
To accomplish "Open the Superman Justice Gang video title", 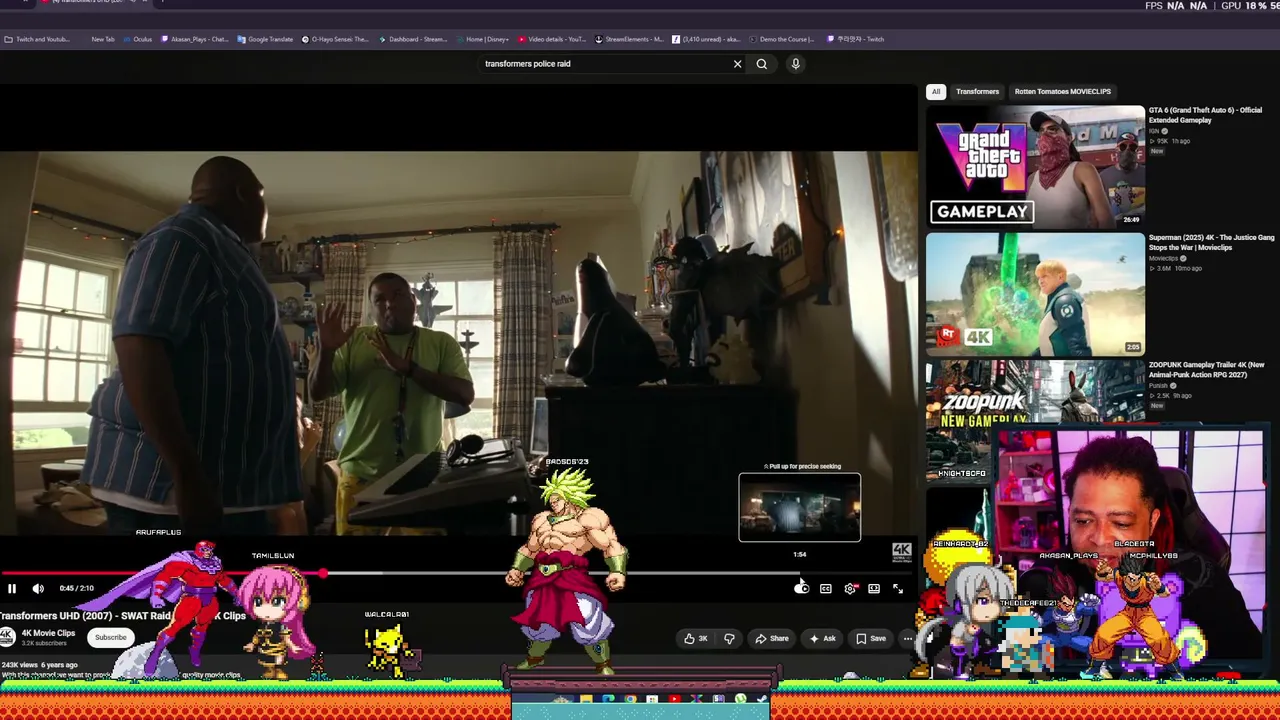I will (x=1212, y=242).
